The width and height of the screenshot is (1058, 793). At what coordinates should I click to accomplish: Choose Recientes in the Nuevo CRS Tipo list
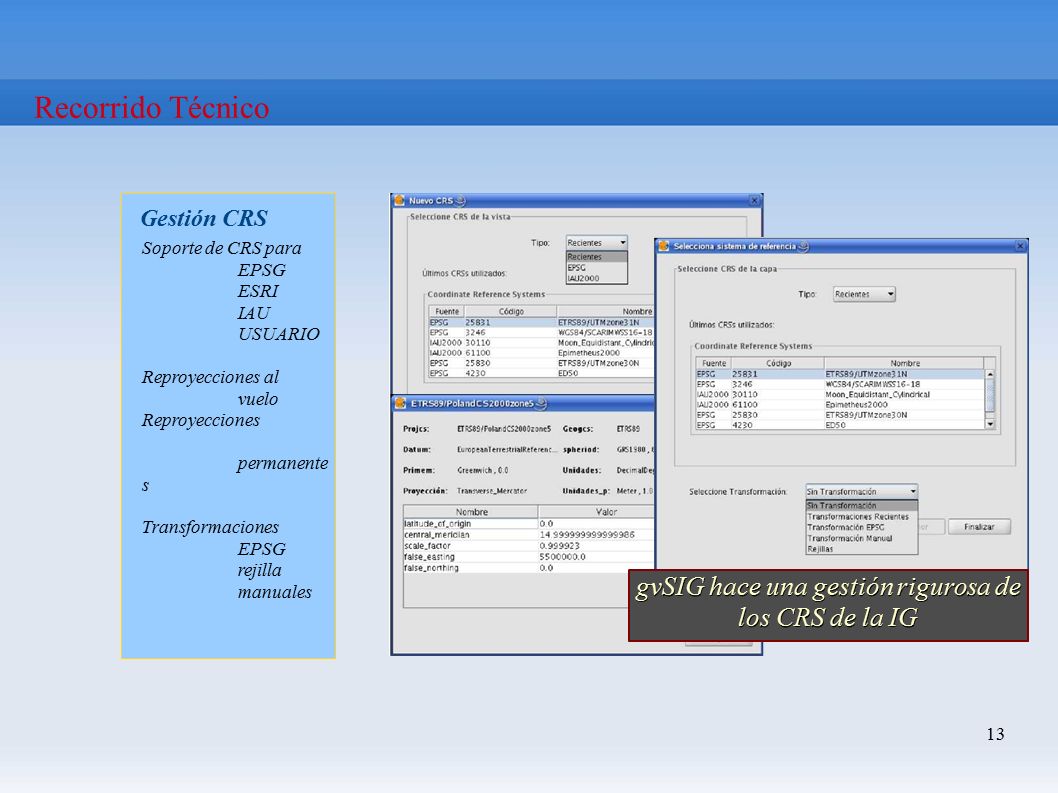(x=596, y=256)
